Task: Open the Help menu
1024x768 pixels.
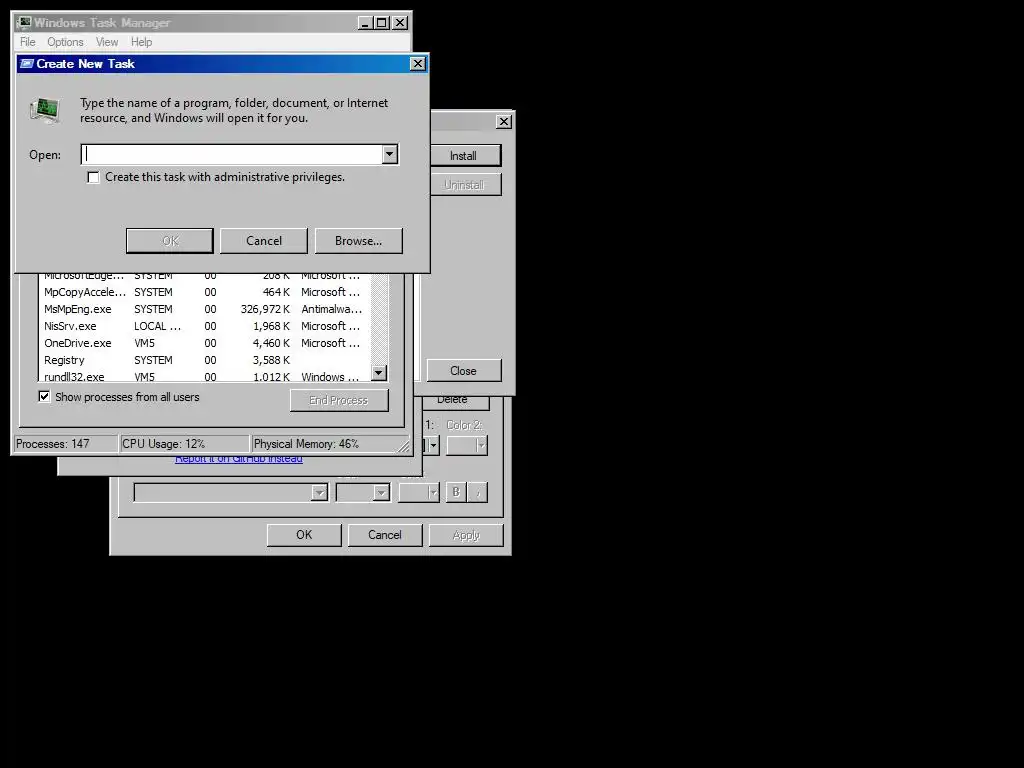Action: pos(141,42)
